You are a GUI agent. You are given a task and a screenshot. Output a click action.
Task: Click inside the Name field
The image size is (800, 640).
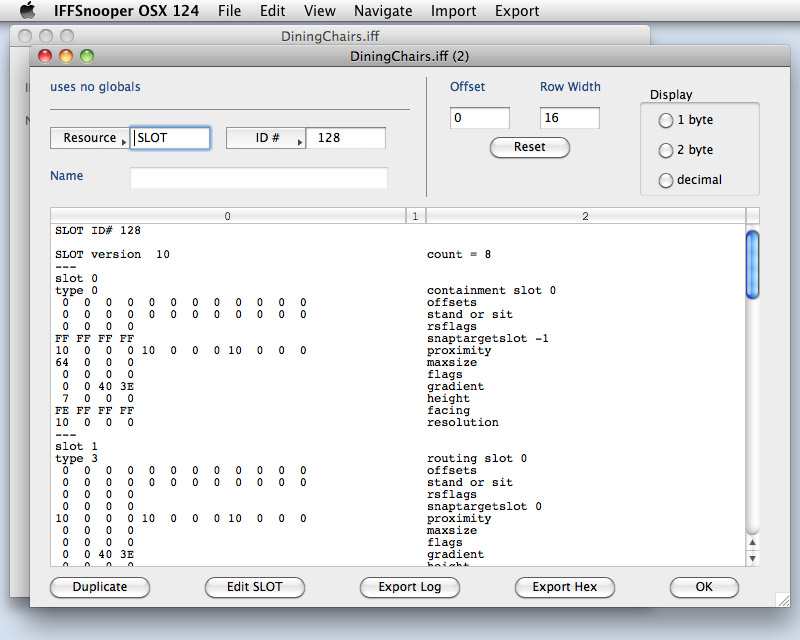point(256,177)
